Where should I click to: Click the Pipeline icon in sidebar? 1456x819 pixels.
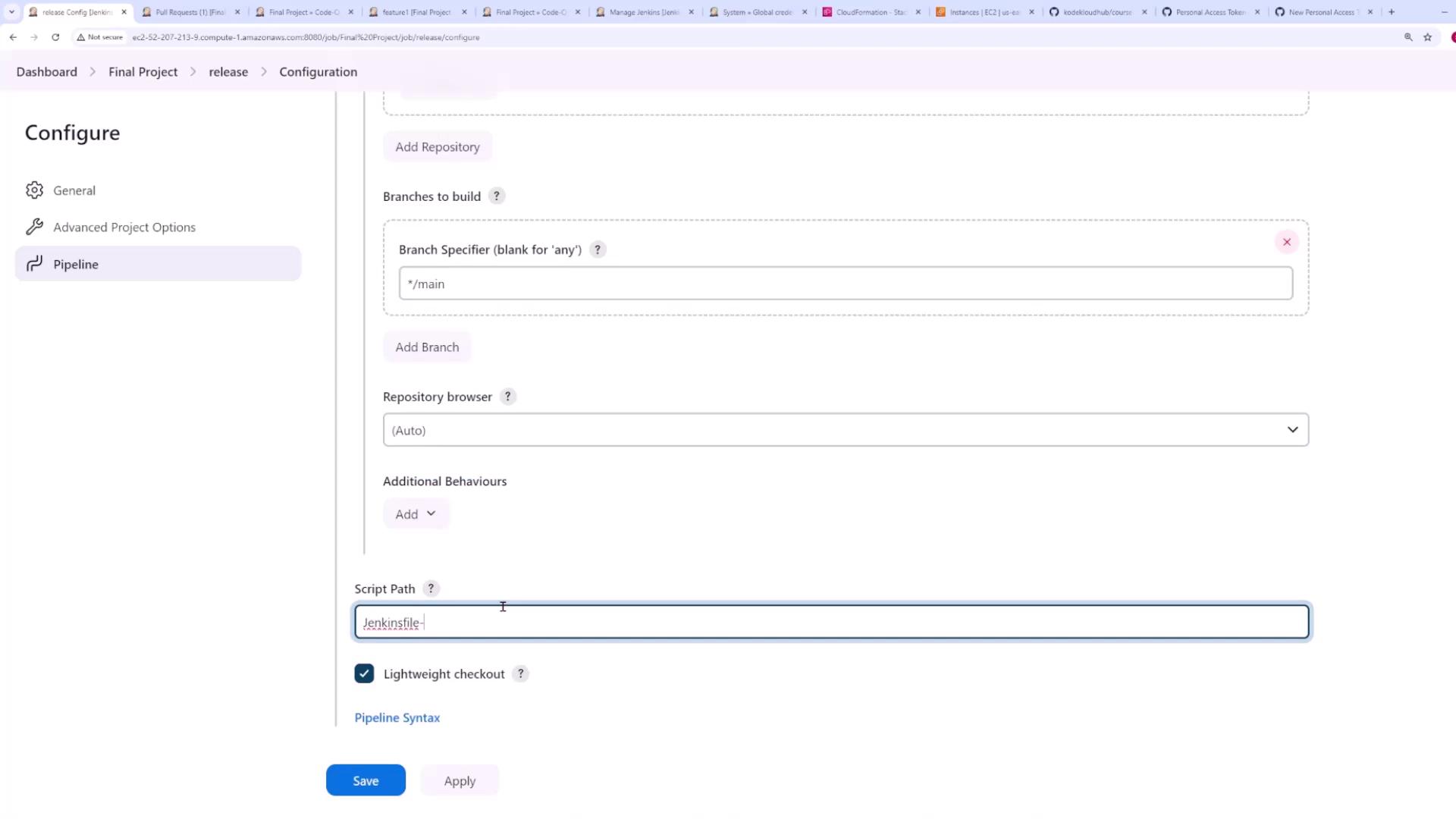click(x=34, y=264)
